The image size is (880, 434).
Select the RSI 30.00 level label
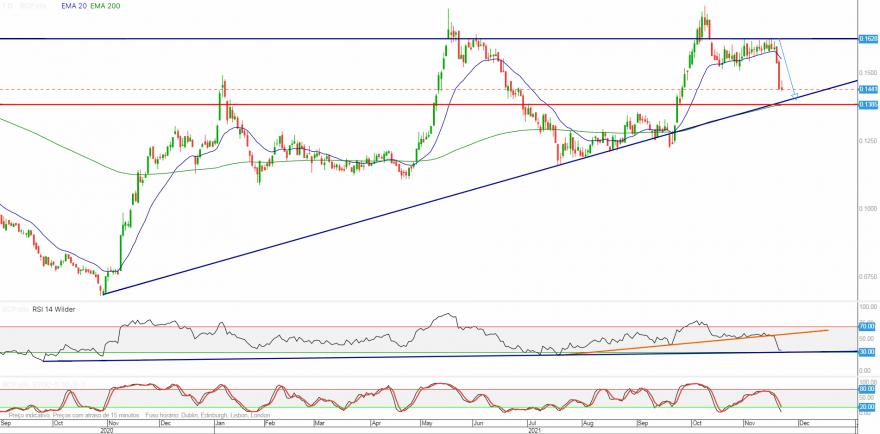(x=868, y=351)
